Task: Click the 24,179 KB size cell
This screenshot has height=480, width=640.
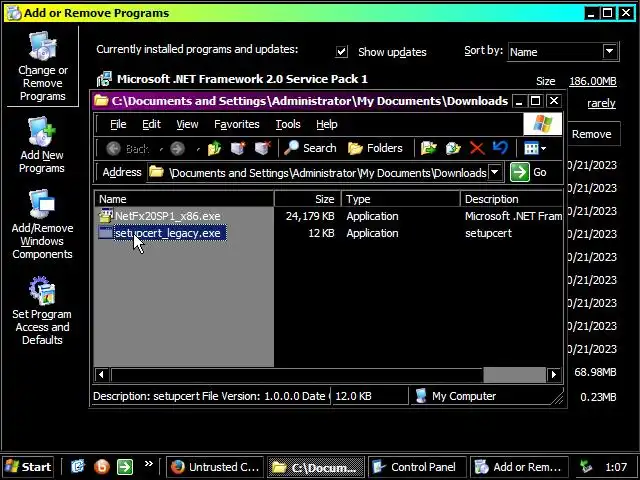Action: (x=310, y=216)
